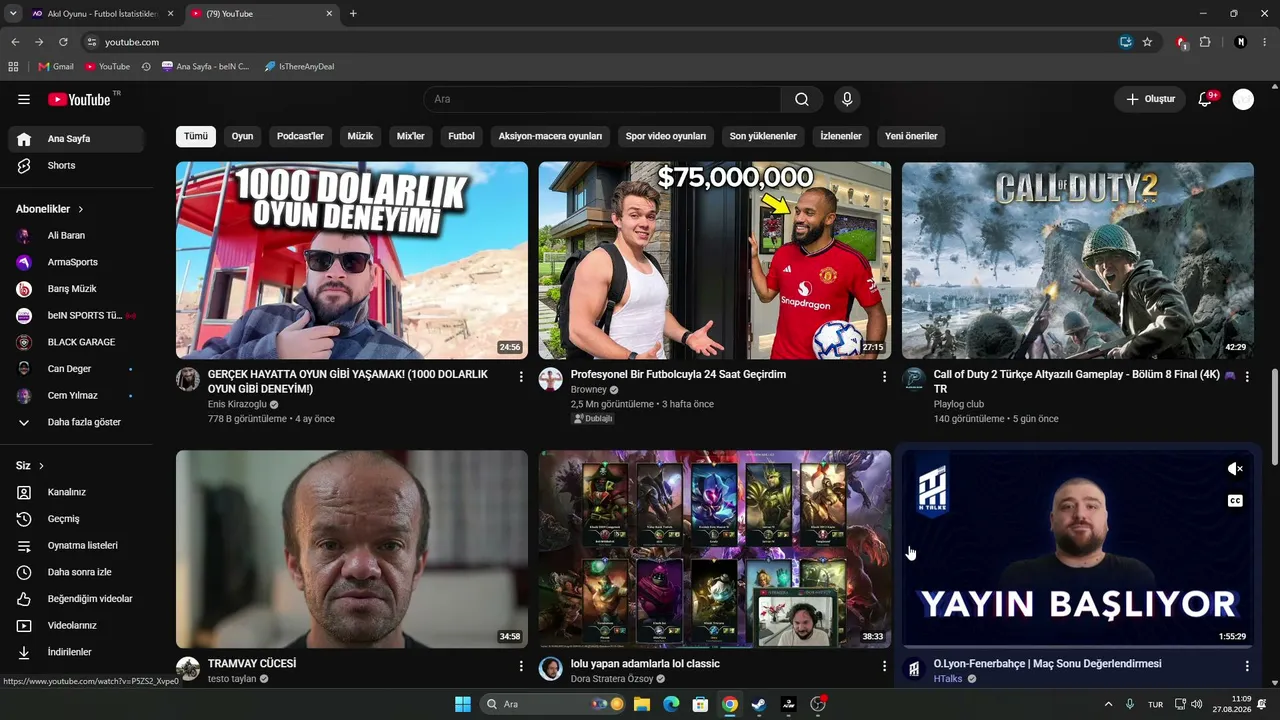Expand Daha fazla göster subscriptions
The height and width of the screenshot is (720, 1280).
[x=76, y=422]
